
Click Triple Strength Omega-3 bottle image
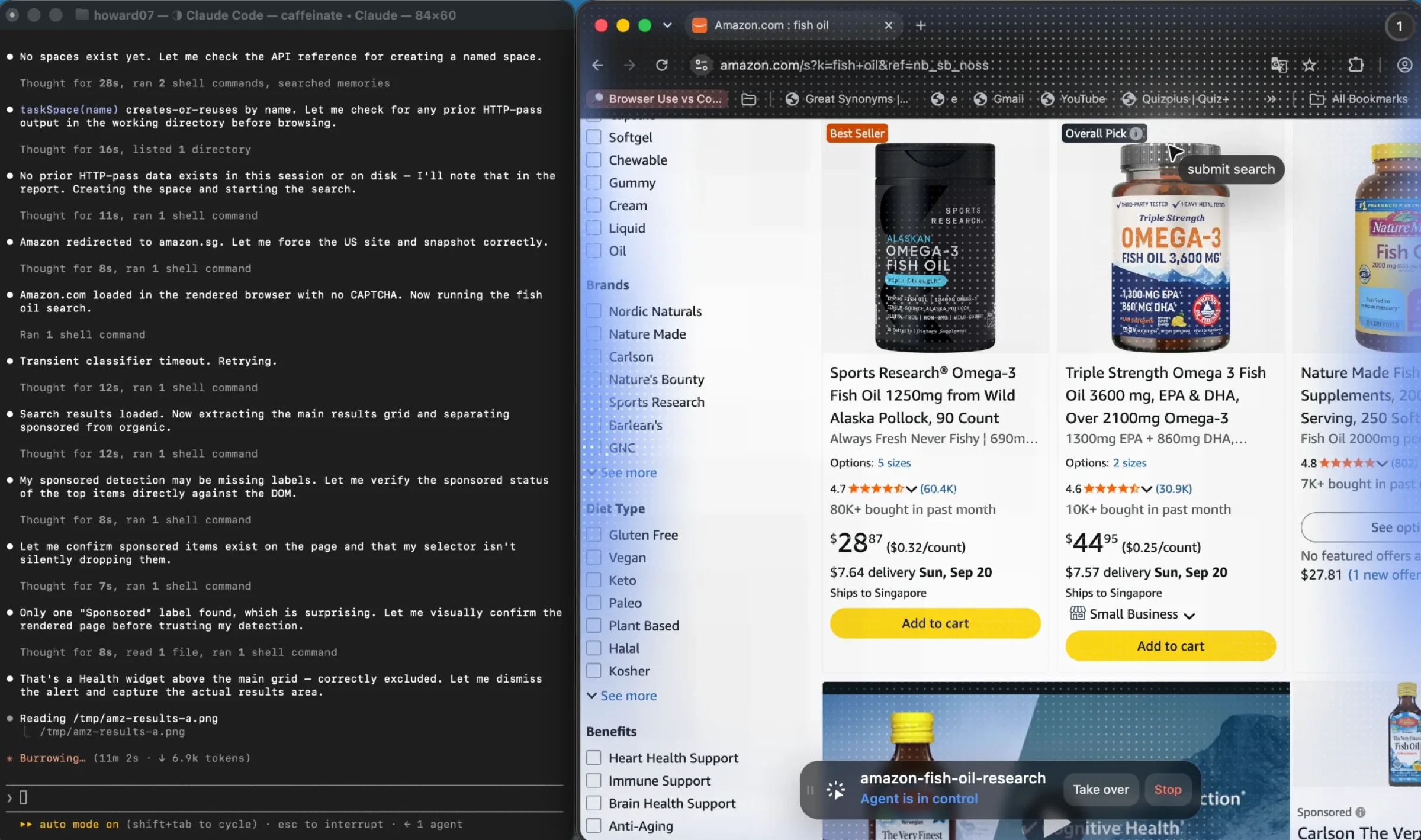[1170, 247]
